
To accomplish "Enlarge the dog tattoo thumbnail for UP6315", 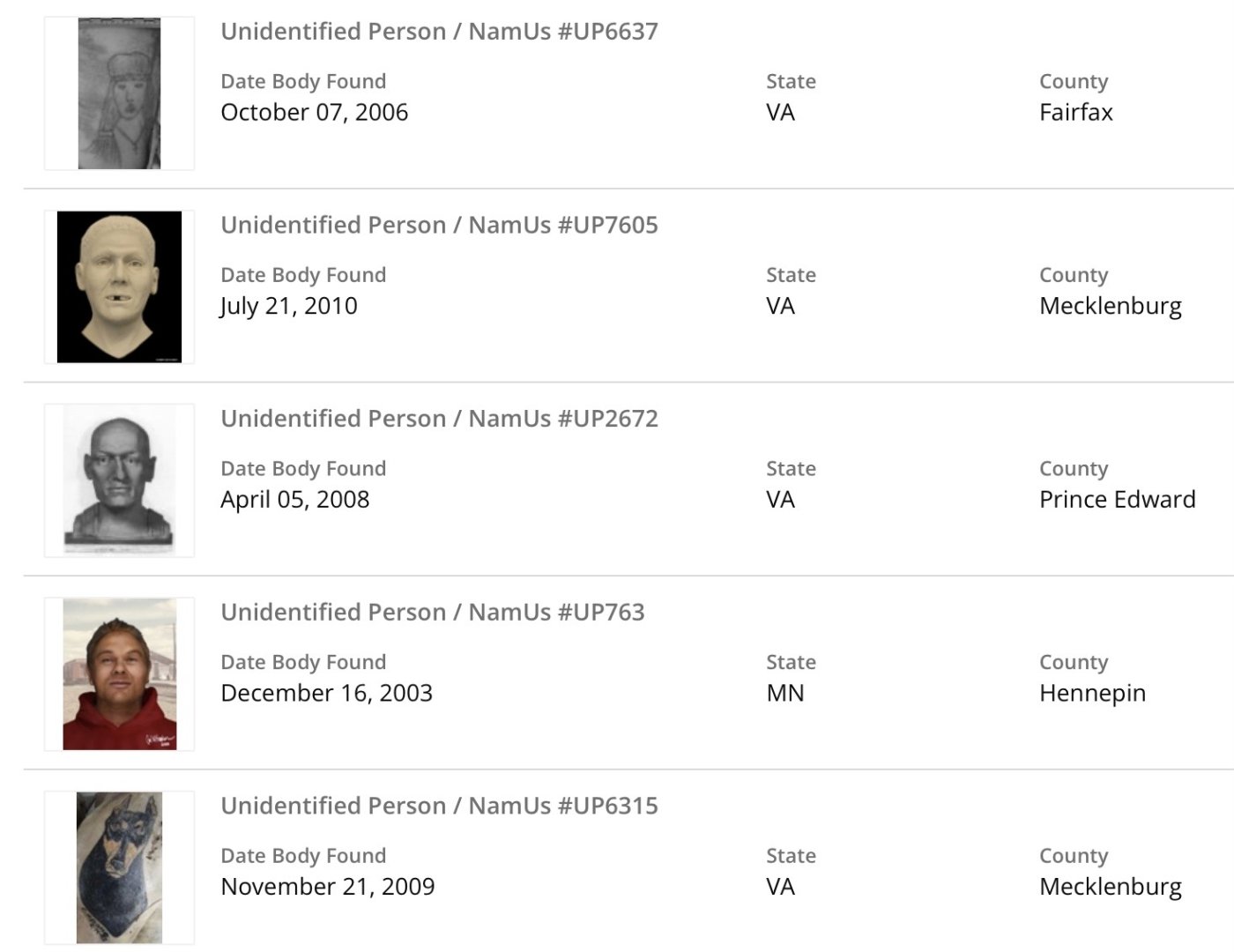I will (x=119, y=867).
